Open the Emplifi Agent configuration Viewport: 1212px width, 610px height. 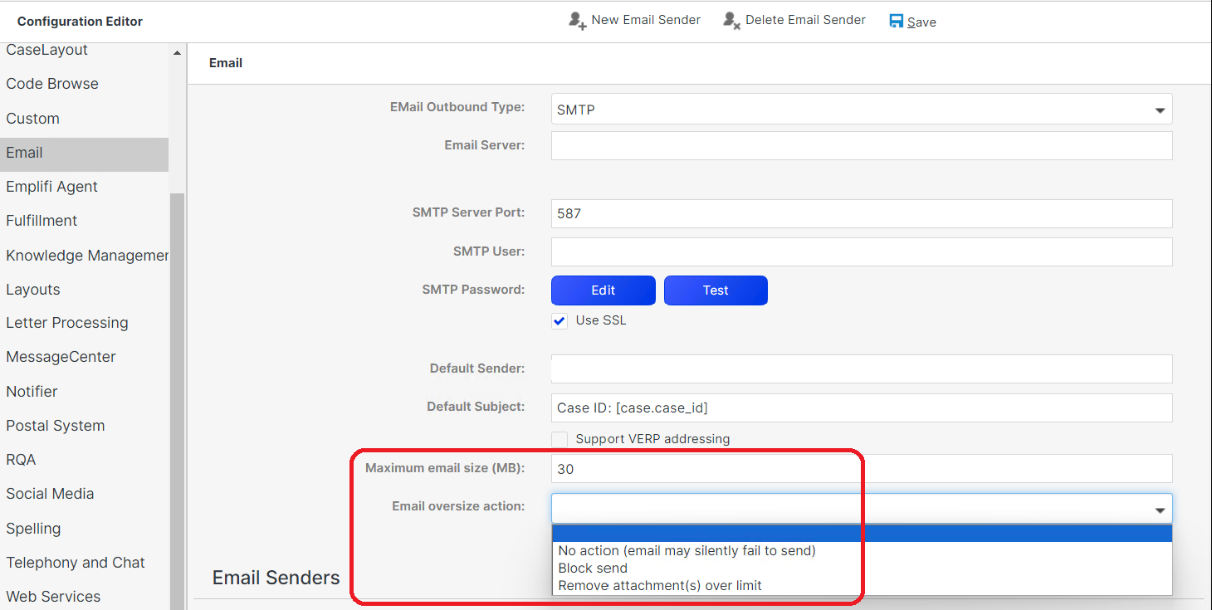point(52,187)
